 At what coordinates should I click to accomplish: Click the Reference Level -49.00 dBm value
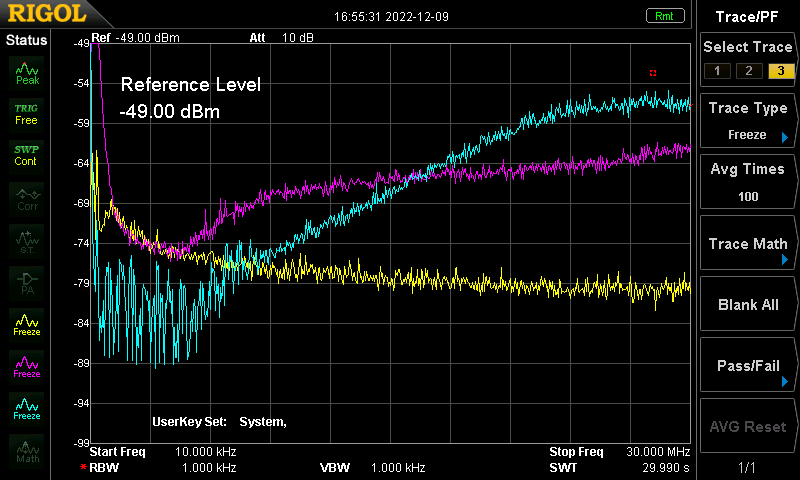pos(169,111)
